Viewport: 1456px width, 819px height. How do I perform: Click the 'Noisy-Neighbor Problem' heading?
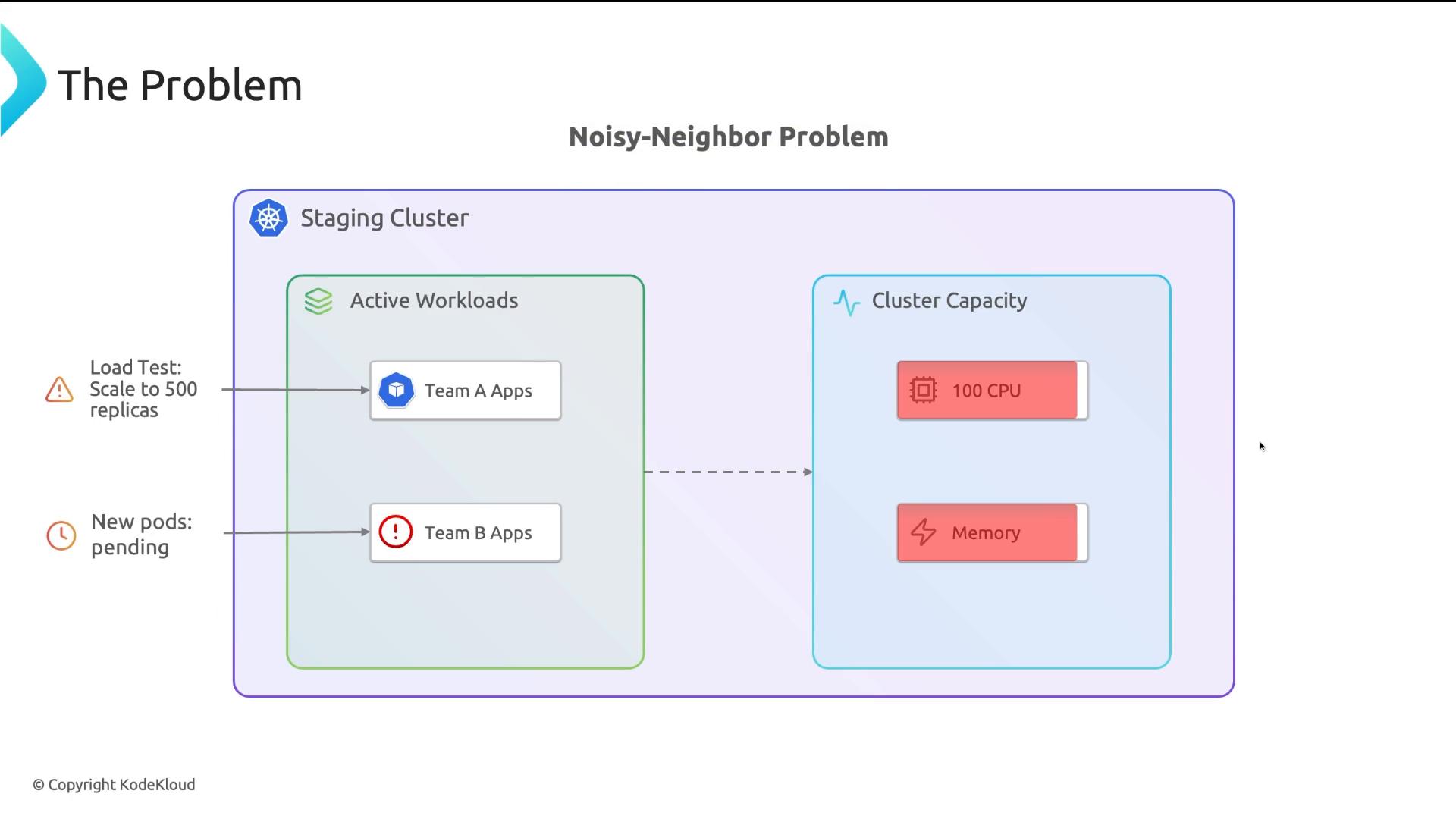pyautogui.click(x=729, y=137)
